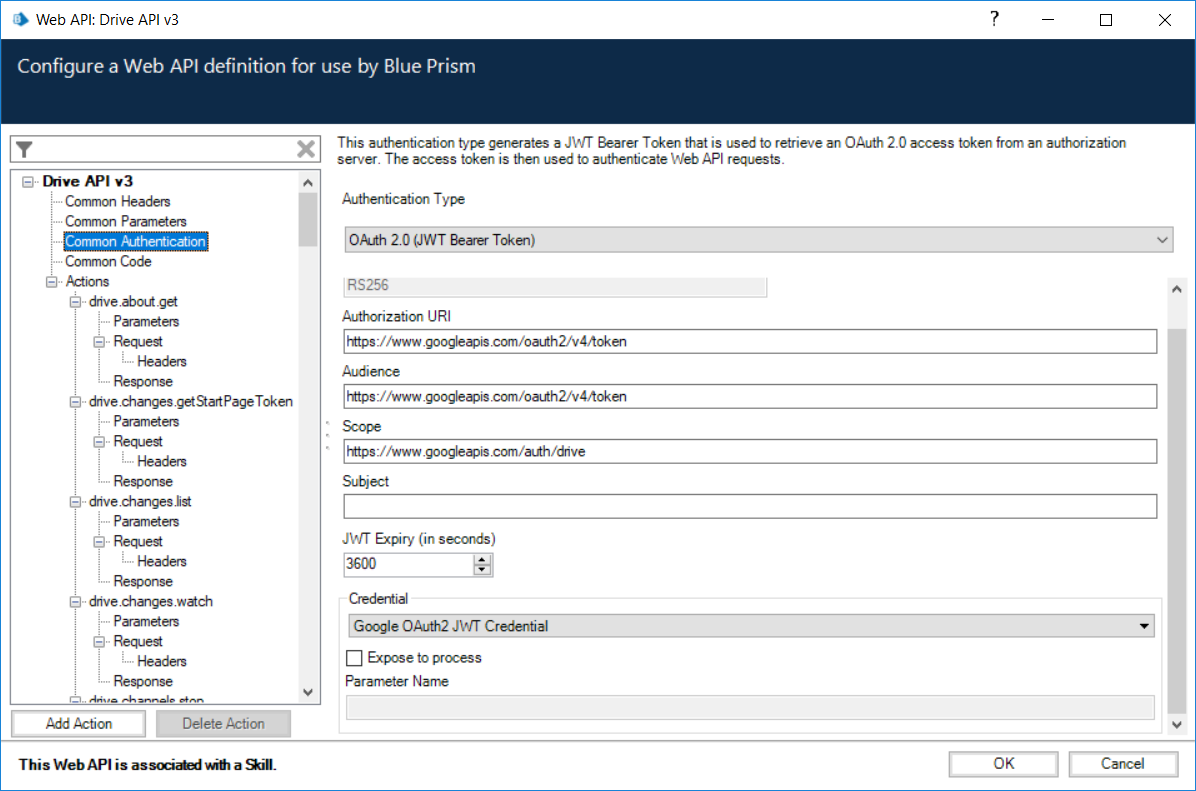Enable Expose to process checkbox

(354, 658)
